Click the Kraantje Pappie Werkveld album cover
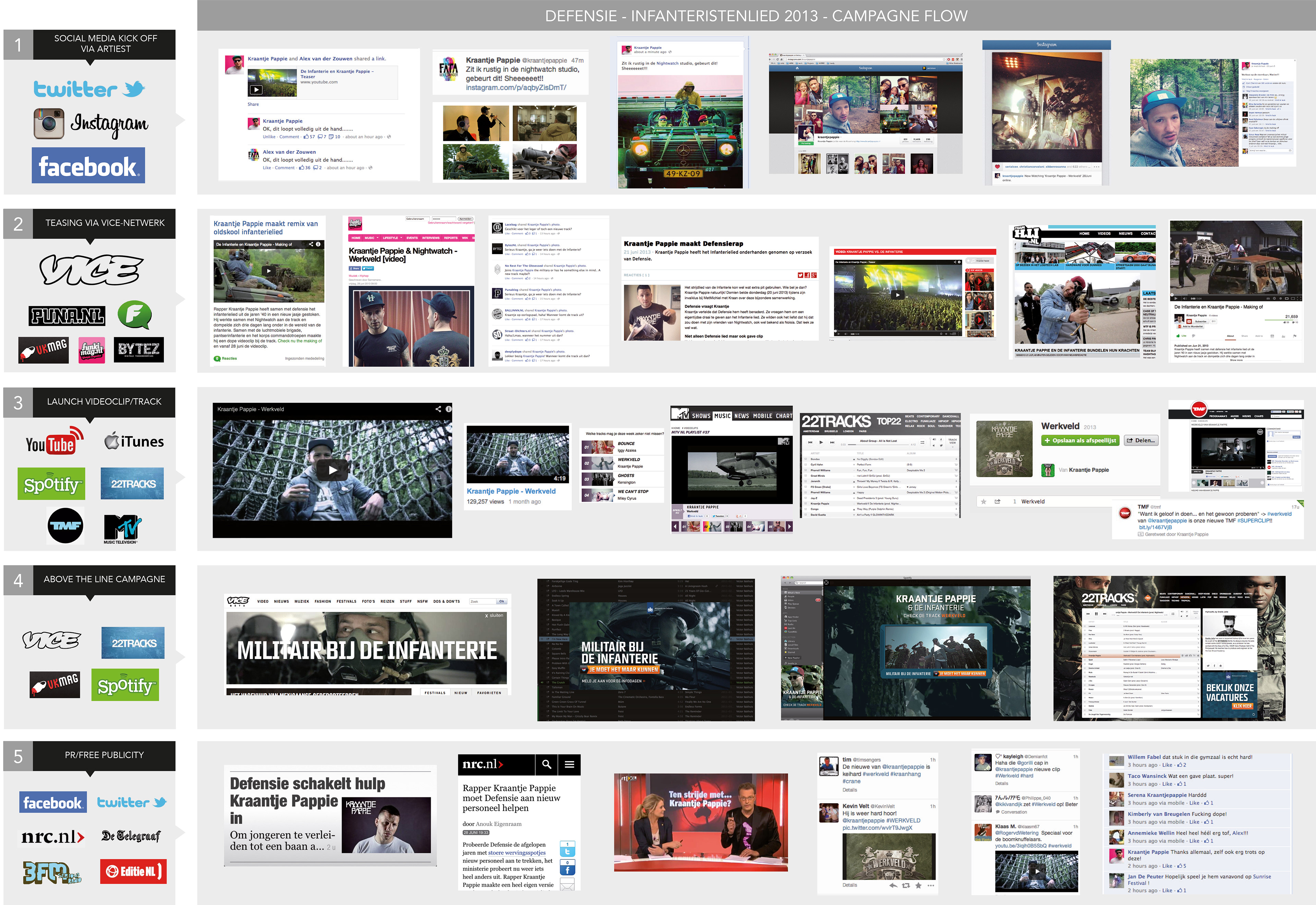 coord(1004,448)
